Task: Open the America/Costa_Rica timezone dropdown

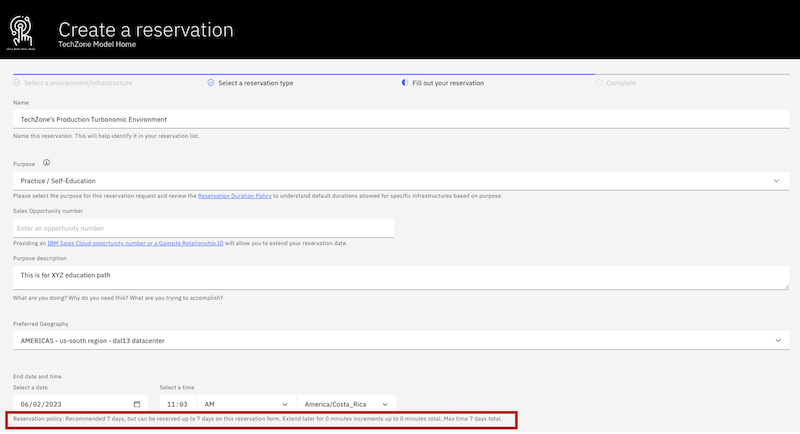Action: pos(346,404)
